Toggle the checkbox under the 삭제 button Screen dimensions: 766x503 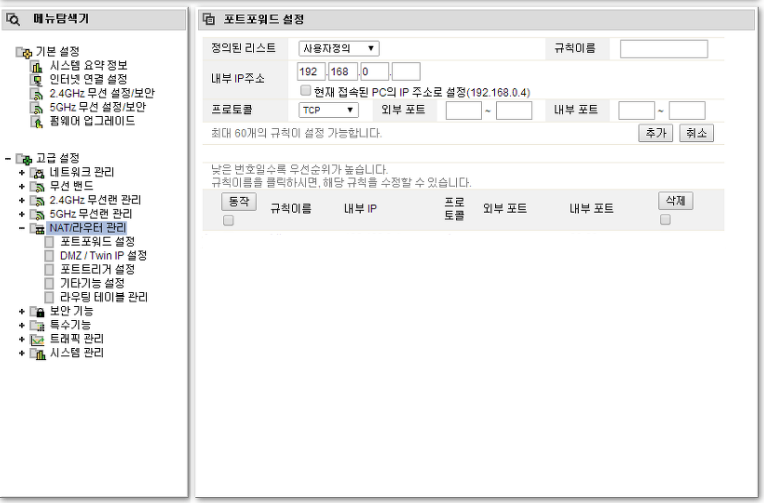(x=665, y=220)
